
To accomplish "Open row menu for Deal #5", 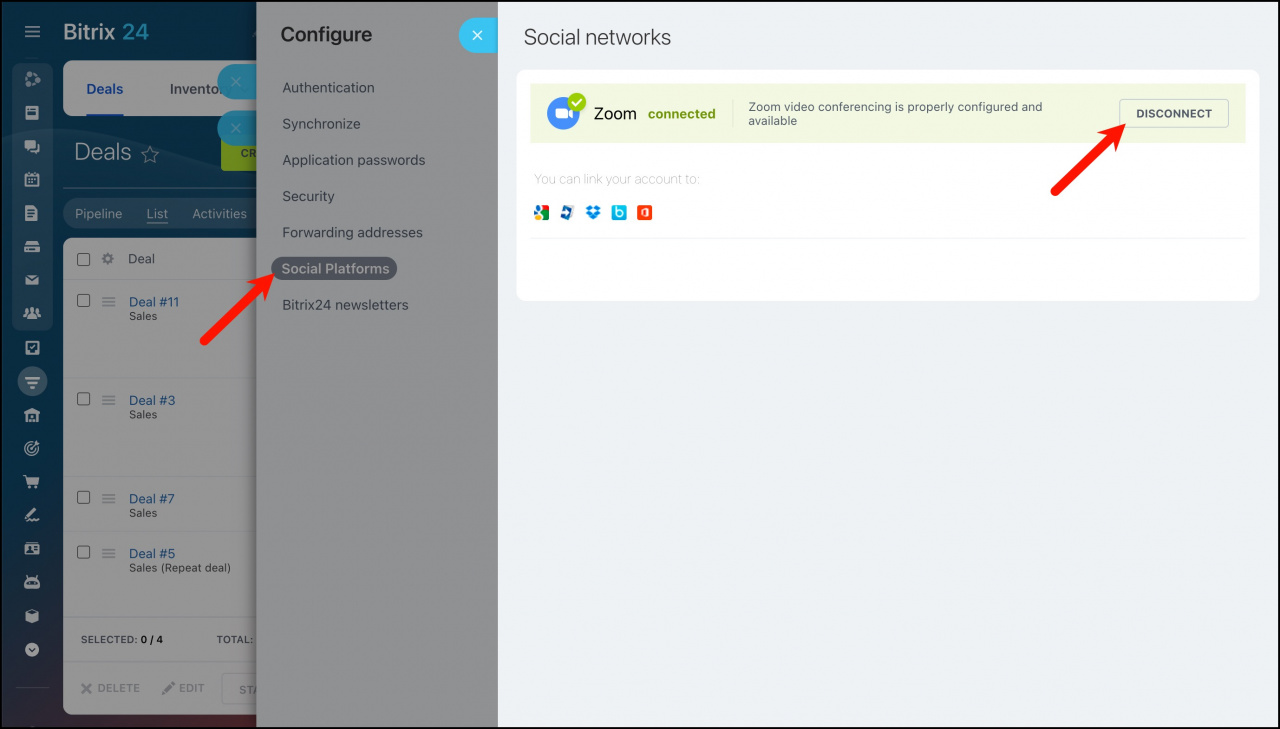I will pyautogui.click(x=109, y=553).
